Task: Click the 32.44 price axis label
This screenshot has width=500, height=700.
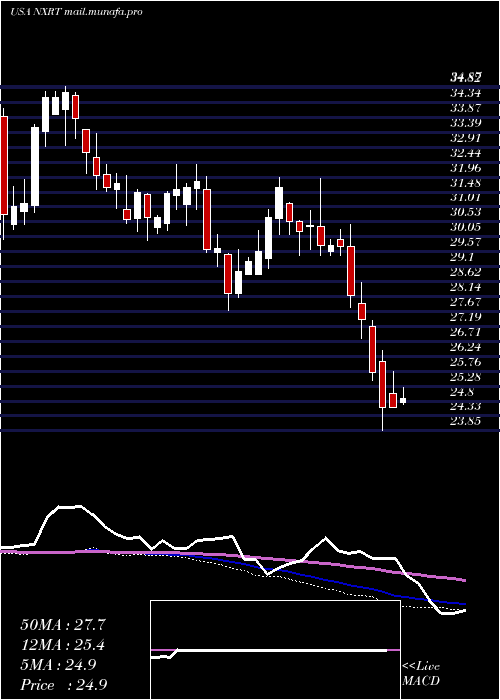Action: pos(465,153)
